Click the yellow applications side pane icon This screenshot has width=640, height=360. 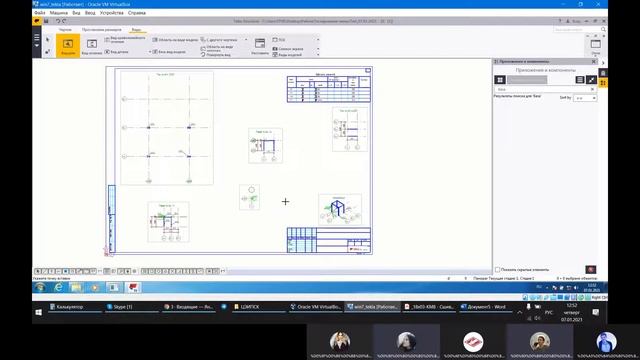pyautogui.click(x=603, y=83)
